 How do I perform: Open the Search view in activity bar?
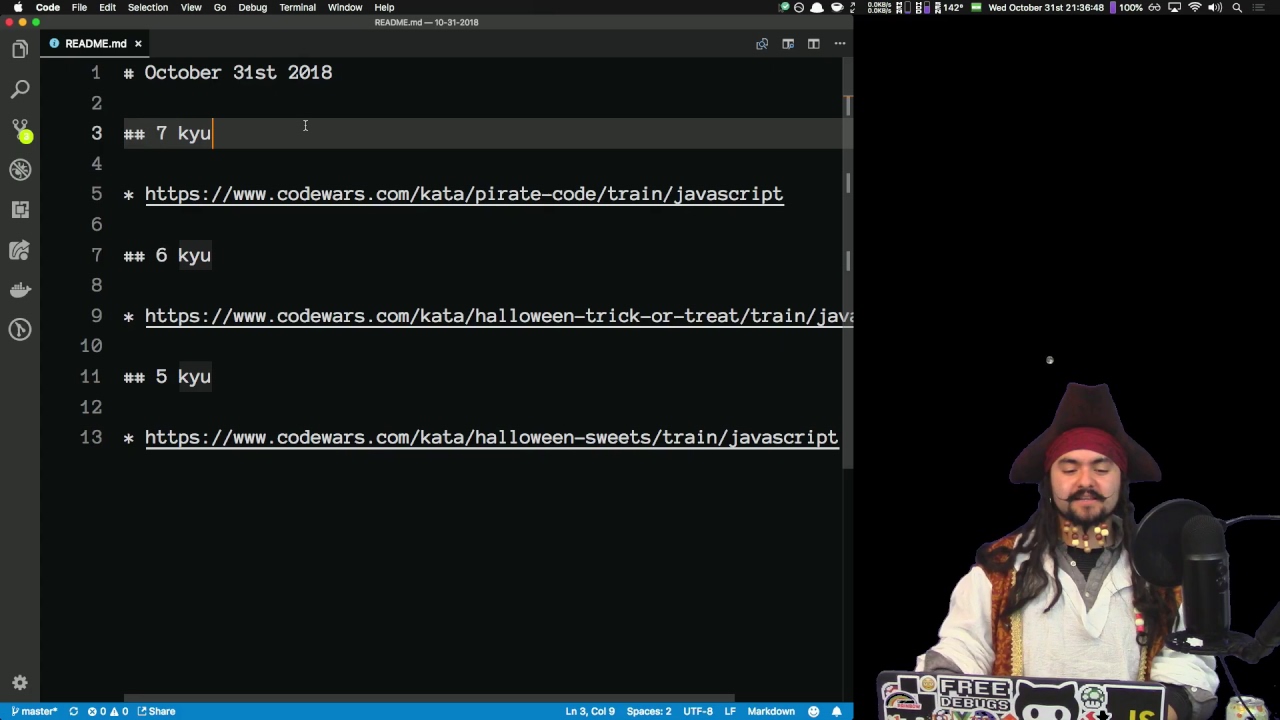[20, 90]
